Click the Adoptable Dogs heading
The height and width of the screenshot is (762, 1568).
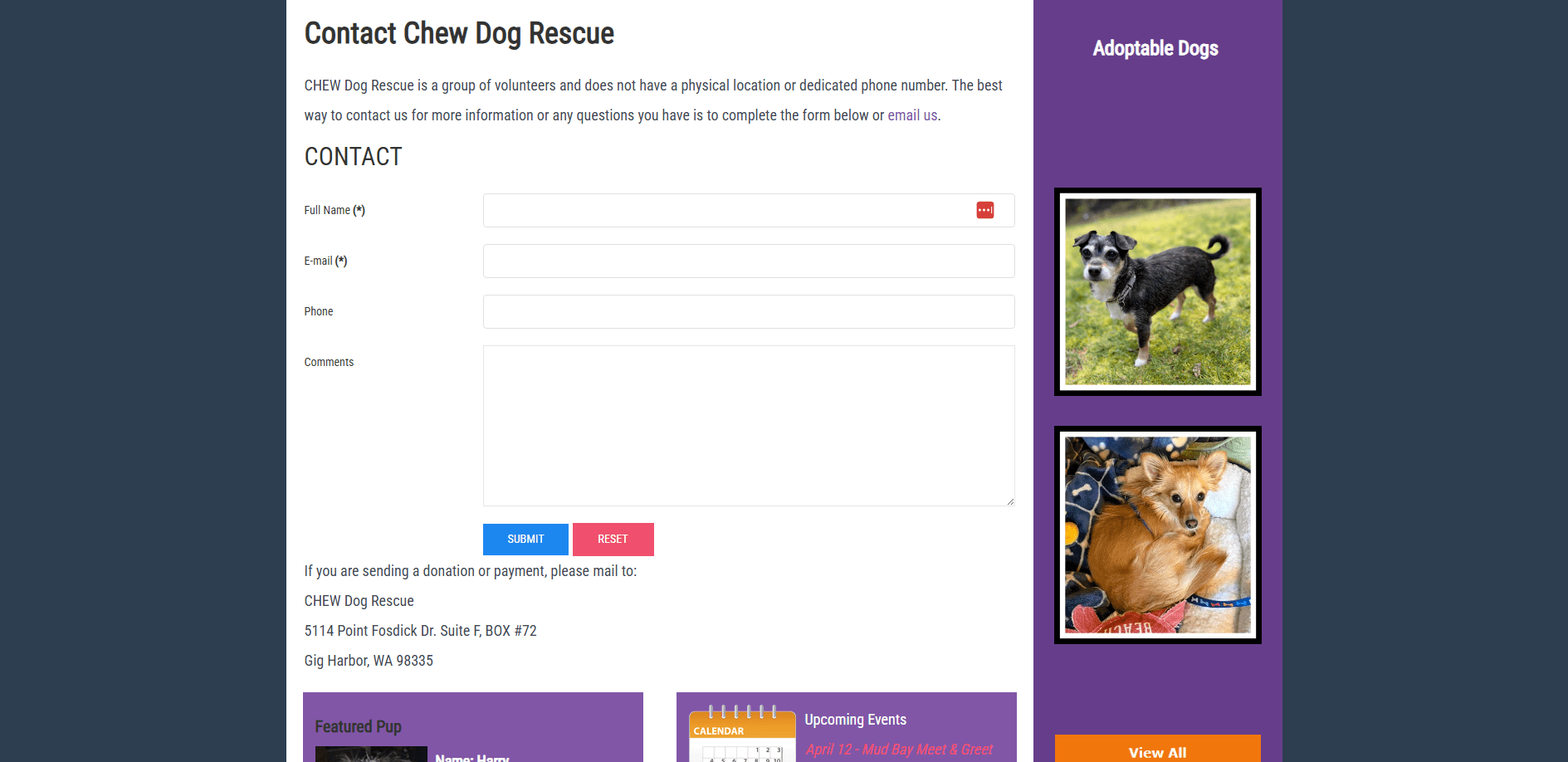point(1155,48)
